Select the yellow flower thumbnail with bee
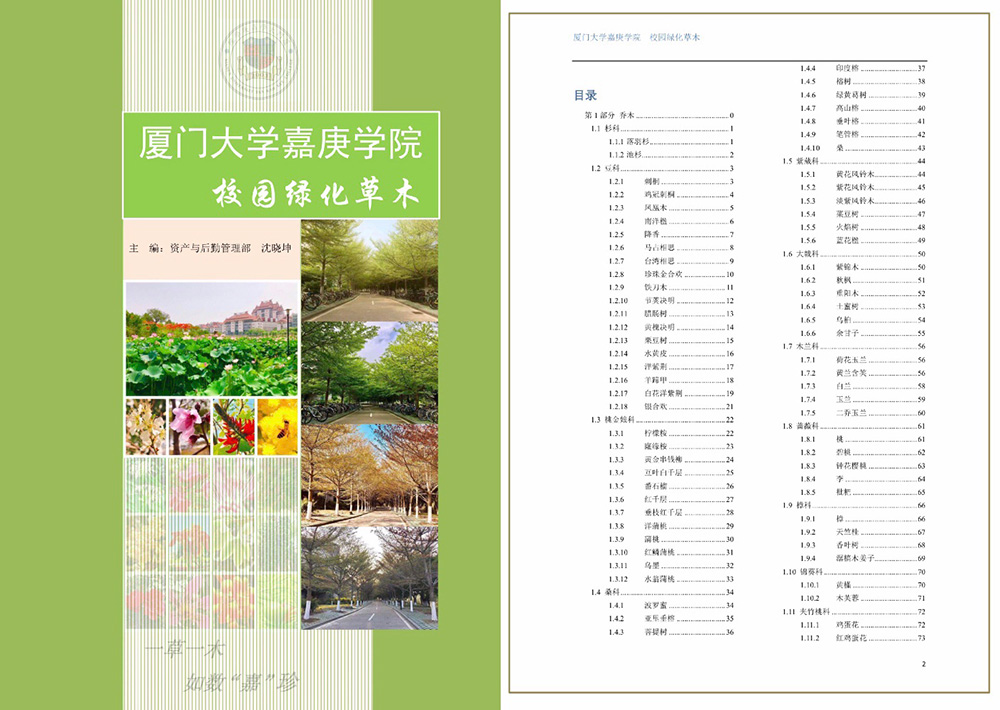This screenshot has width=1000, height=710. pyautogui.click(x=278, y=427)
